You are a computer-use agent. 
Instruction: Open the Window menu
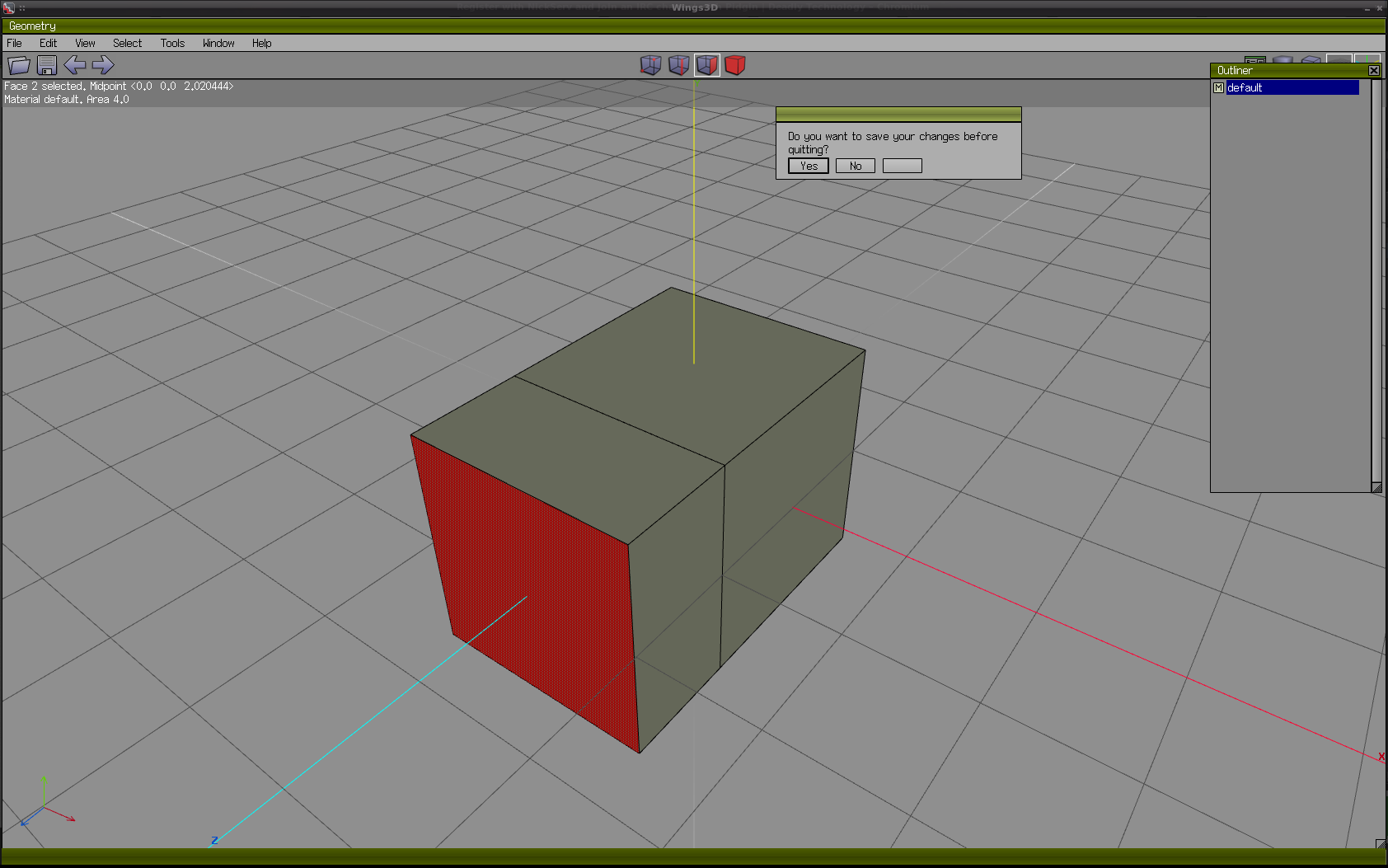[218, 43]
